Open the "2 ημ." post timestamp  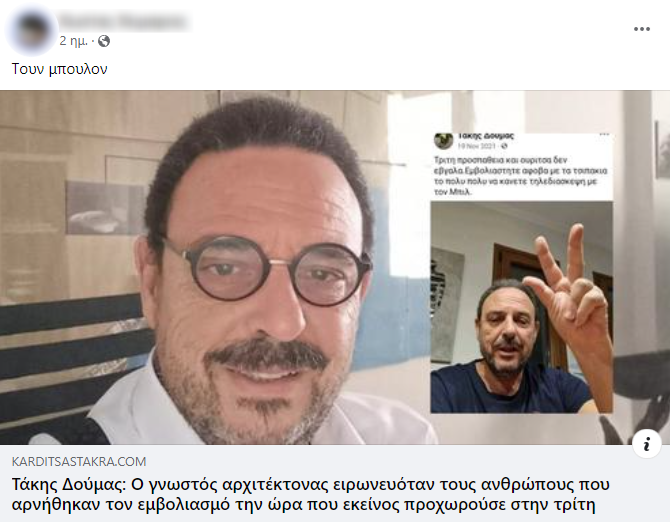click(73, 41)
